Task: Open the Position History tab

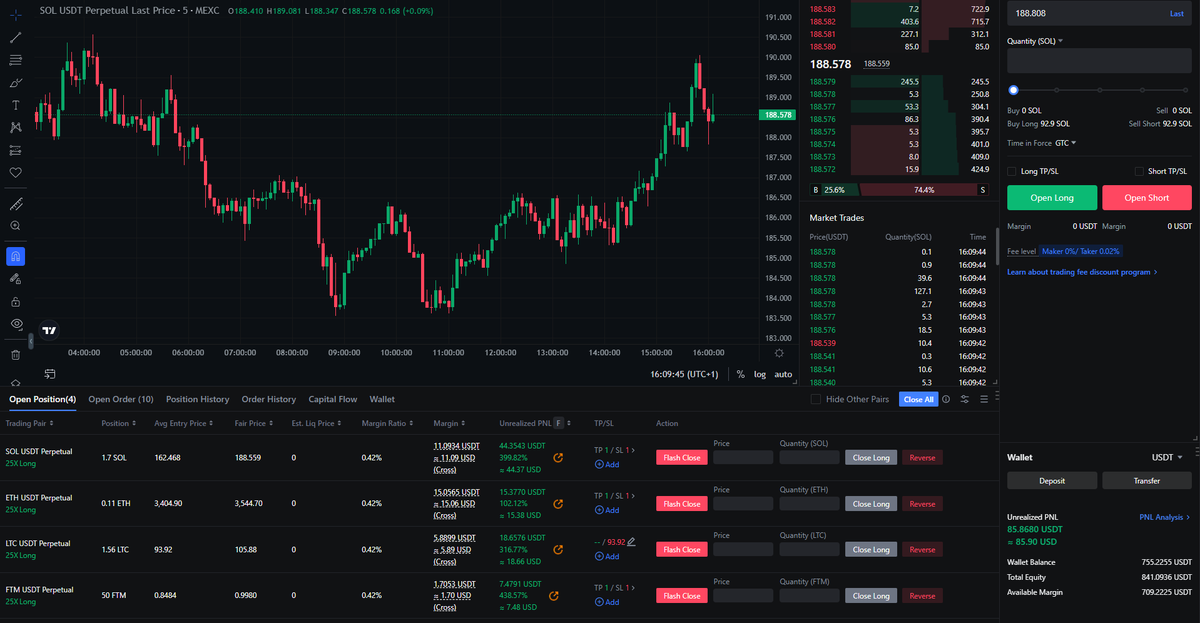Action: coord(197,399)
